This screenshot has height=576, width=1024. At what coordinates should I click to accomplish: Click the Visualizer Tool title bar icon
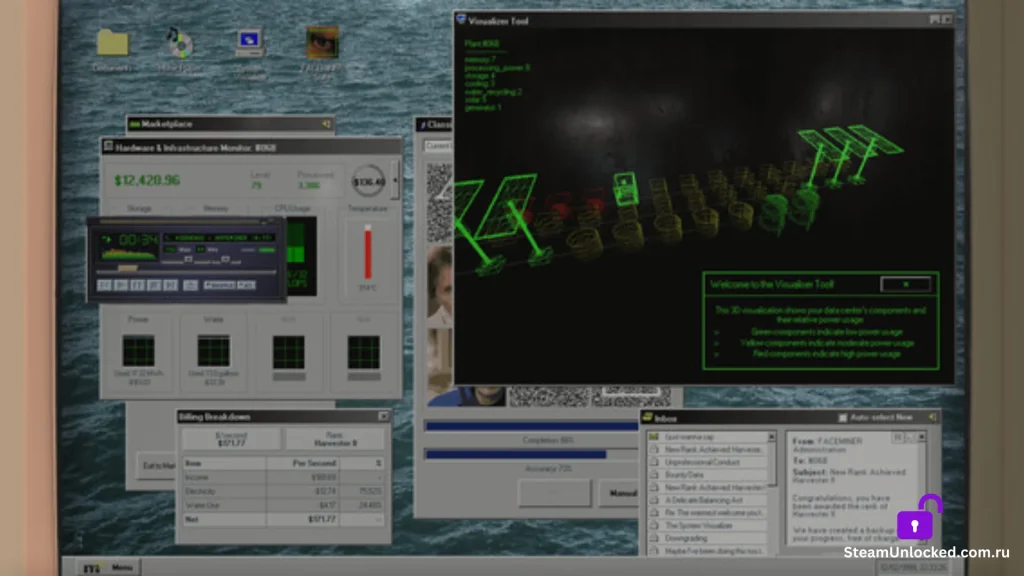coord(460,20)
